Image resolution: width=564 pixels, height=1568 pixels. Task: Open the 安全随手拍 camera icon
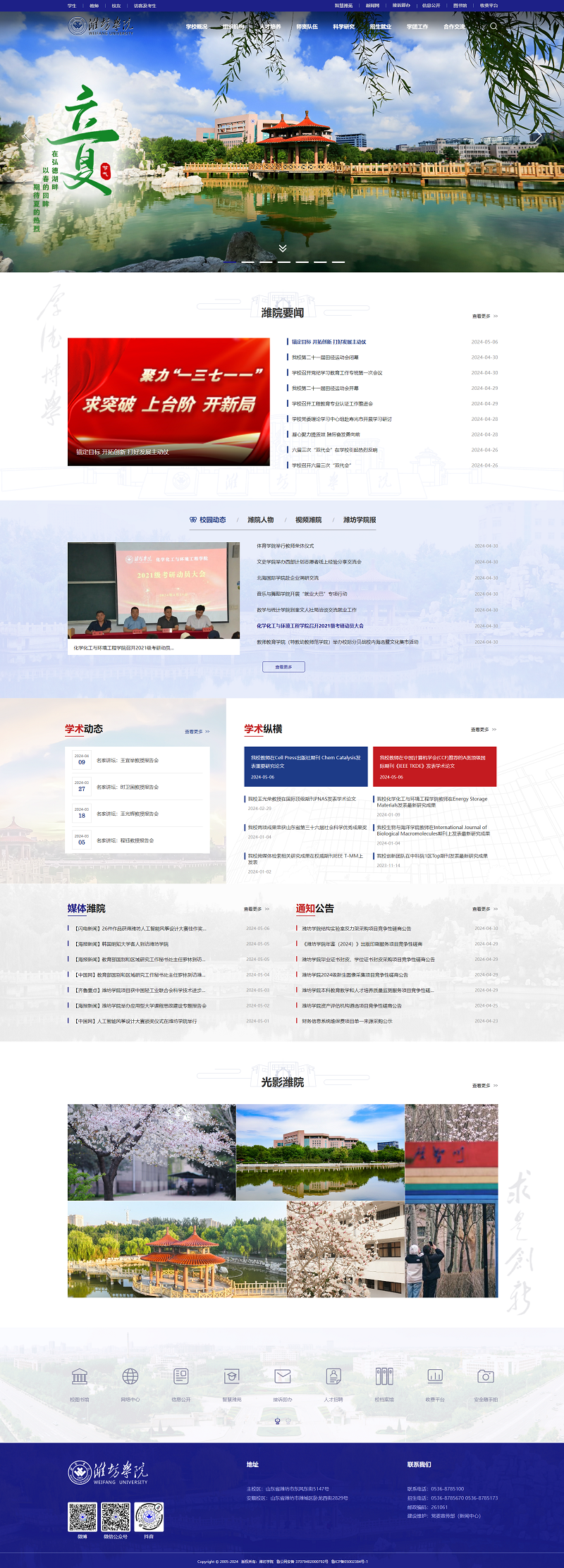tap(486, 1376)
